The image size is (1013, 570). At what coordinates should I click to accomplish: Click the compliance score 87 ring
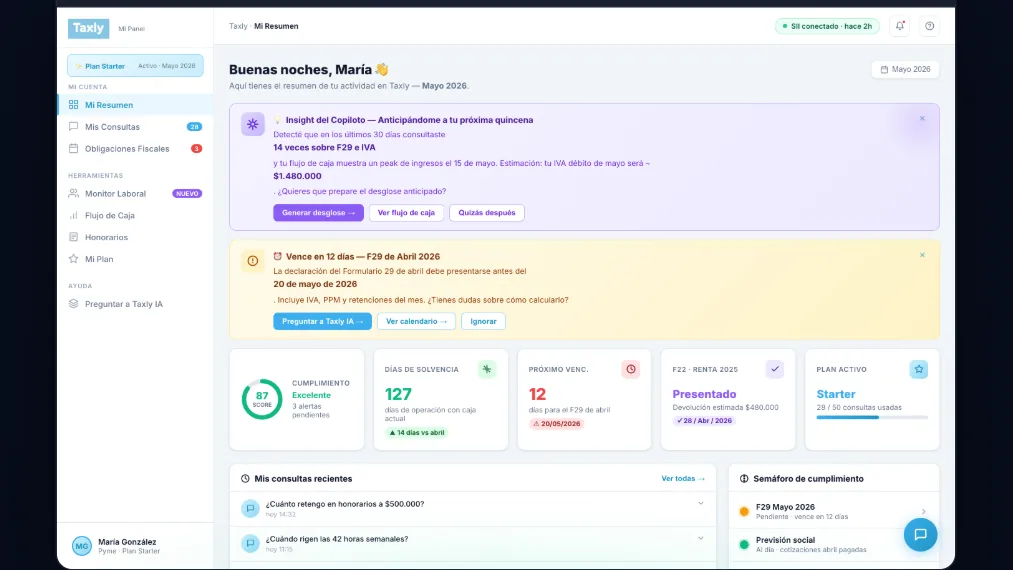[262, 399]
